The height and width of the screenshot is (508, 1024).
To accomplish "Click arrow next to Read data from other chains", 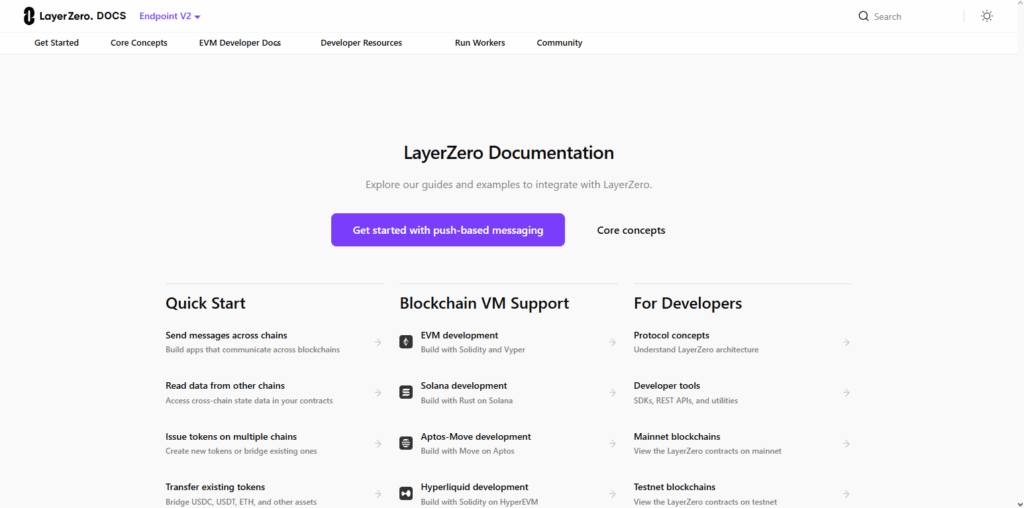I will pyautogui.click(x=377, y=392).
